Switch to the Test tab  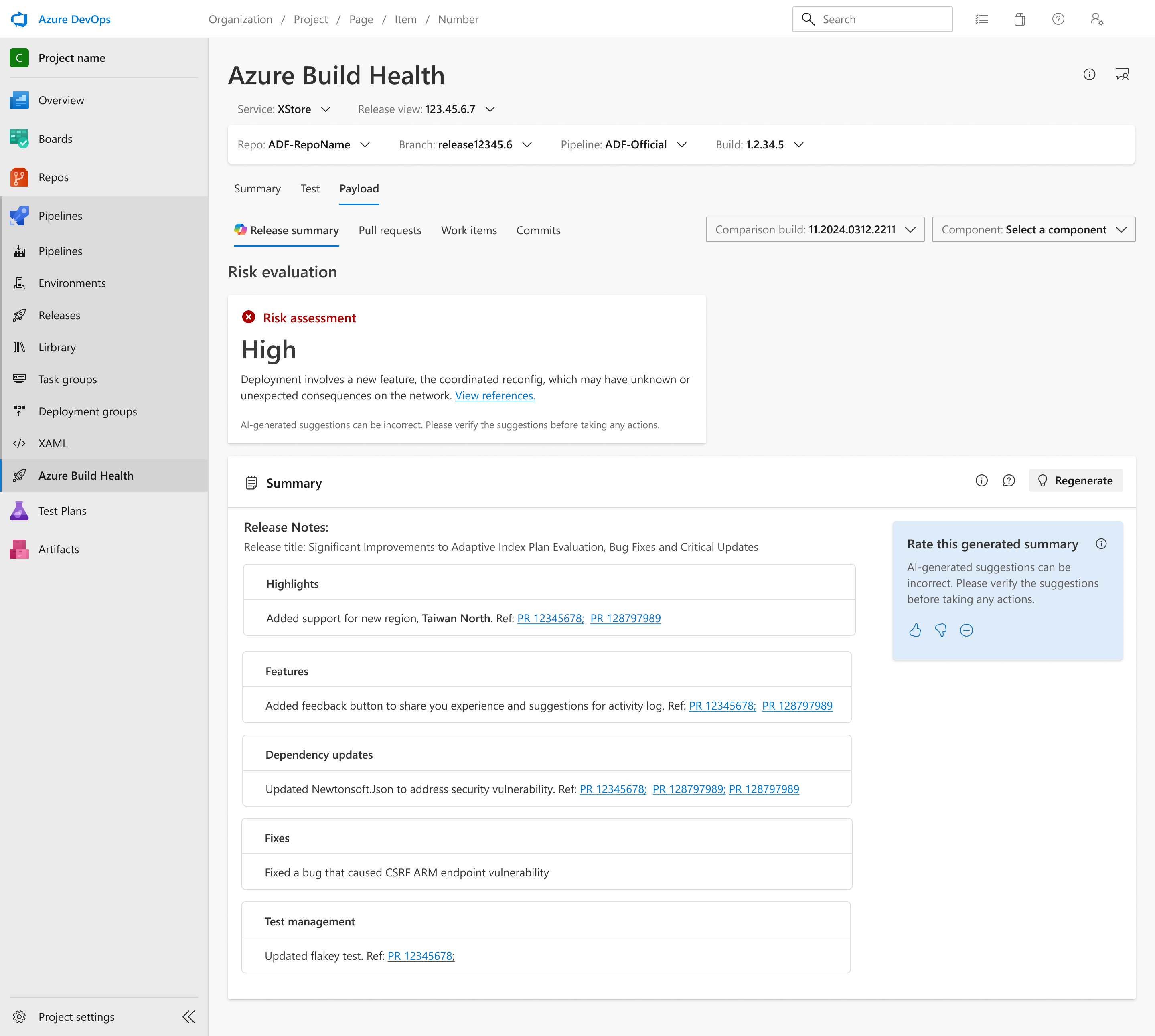point(310,188)
